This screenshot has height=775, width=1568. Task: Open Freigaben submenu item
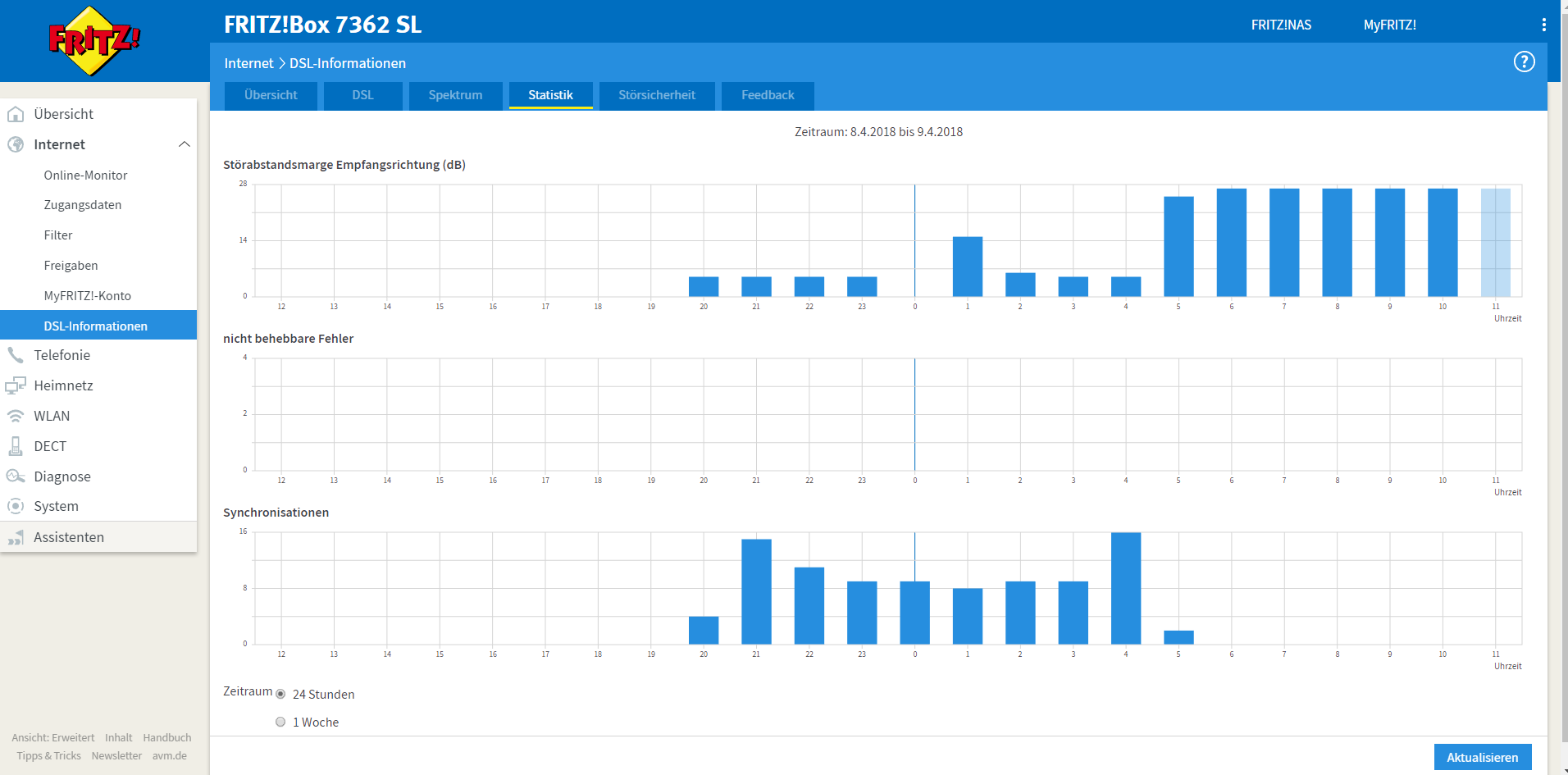[x=71, y=266]
